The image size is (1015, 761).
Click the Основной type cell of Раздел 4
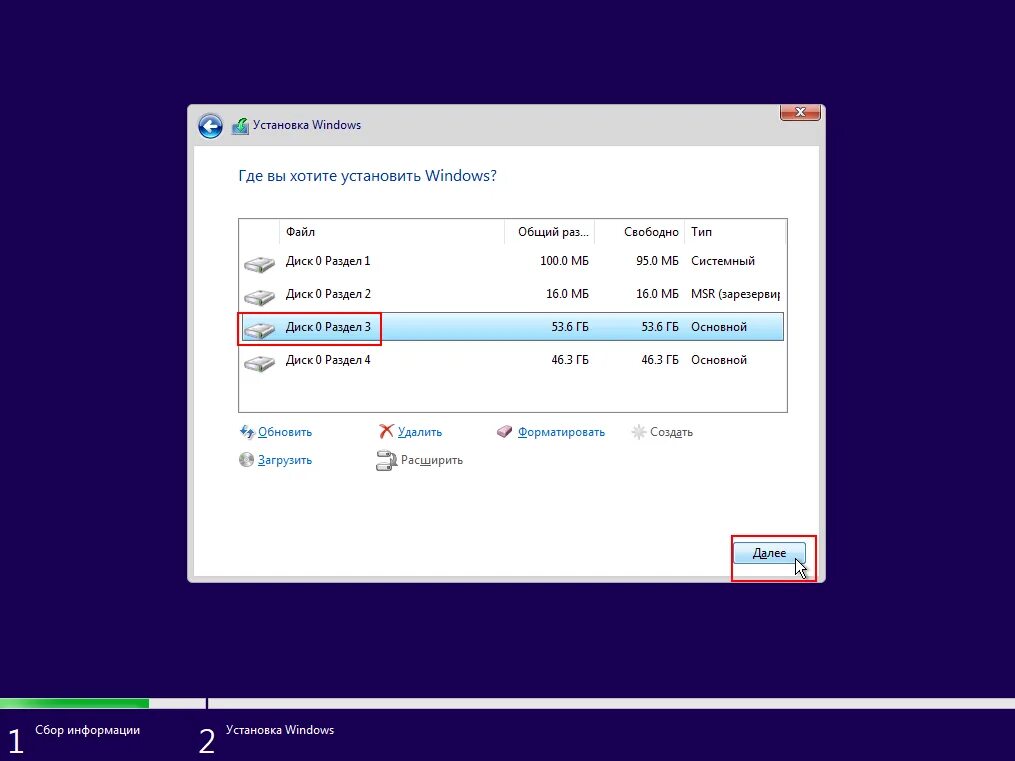[719, 360]
